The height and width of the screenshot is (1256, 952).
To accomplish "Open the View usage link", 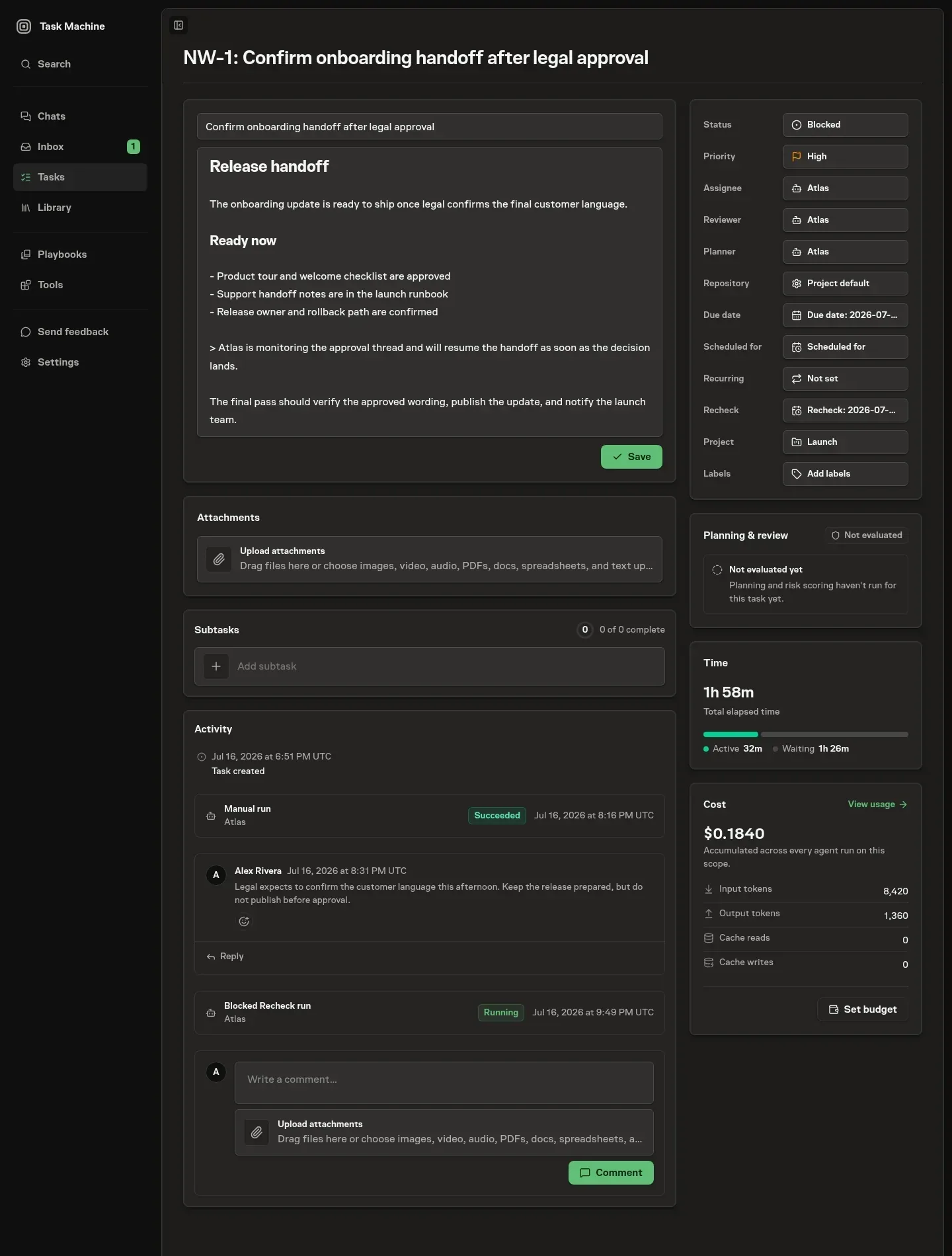I will [x=878, y=805].
